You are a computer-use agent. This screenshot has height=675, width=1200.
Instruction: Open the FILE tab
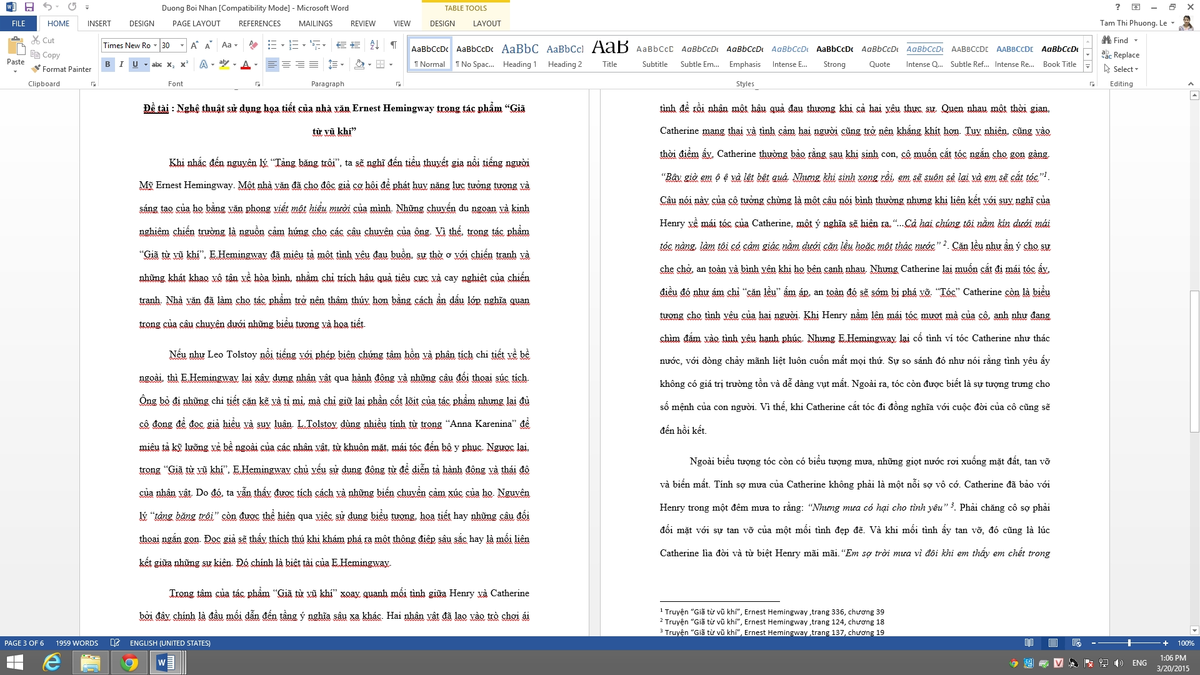point(18,23)
